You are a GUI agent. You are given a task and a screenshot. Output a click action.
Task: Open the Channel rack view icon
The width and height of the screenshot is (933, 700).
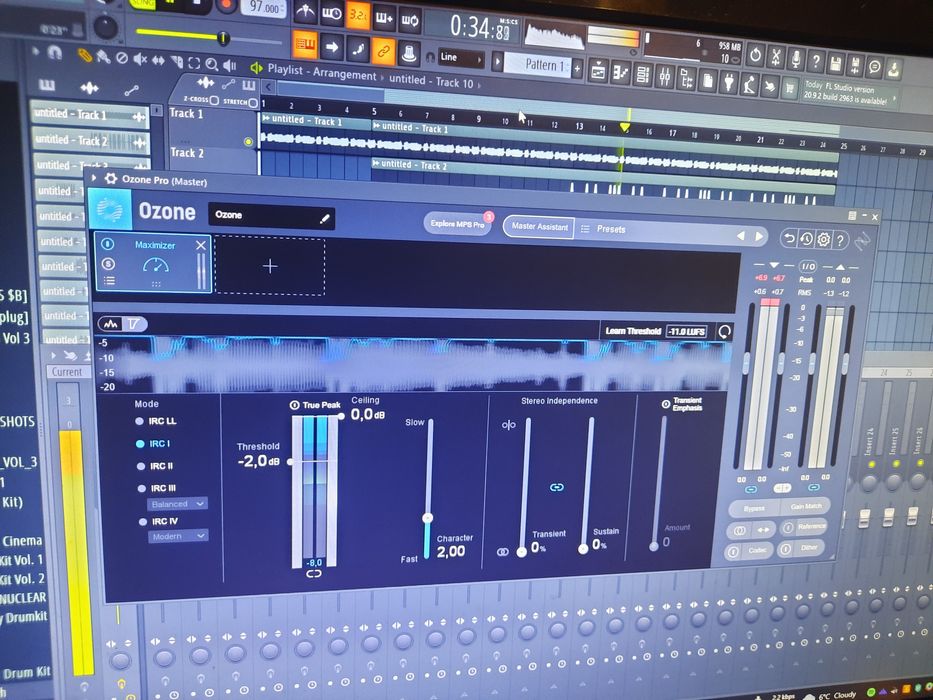pyautogui.click(x=643, y=74)
